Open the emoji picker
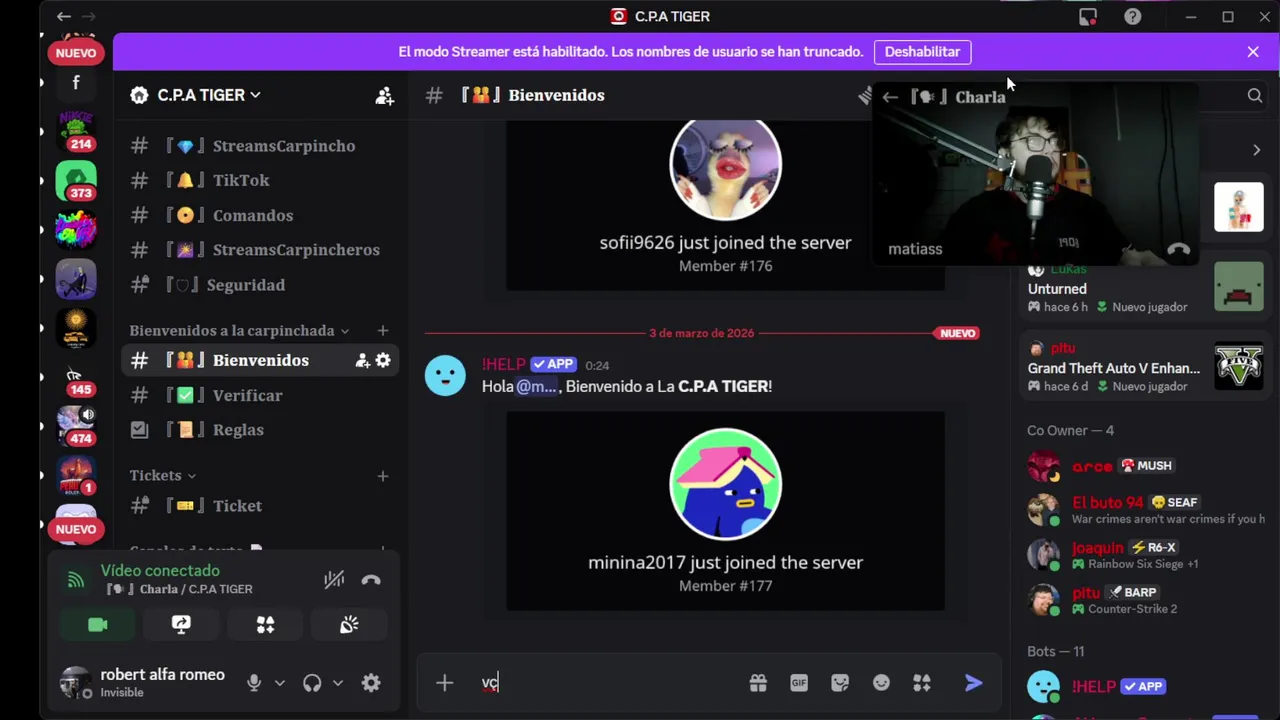The height and width of the screenshot is (720, 1280). click(x=881, y=683)
